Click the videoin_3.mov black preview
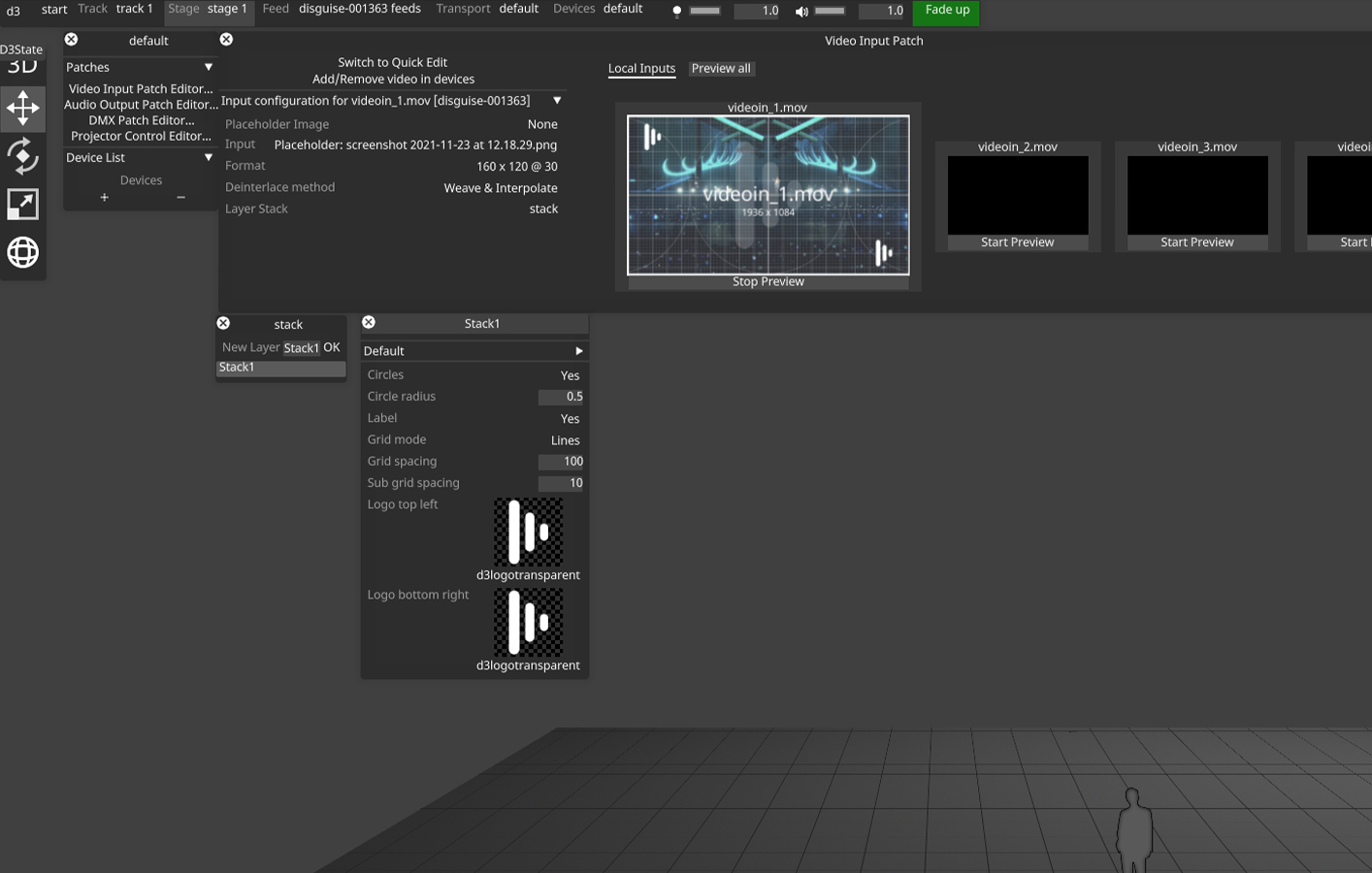Viewport: 1372px width, 873px height. 1197,195
